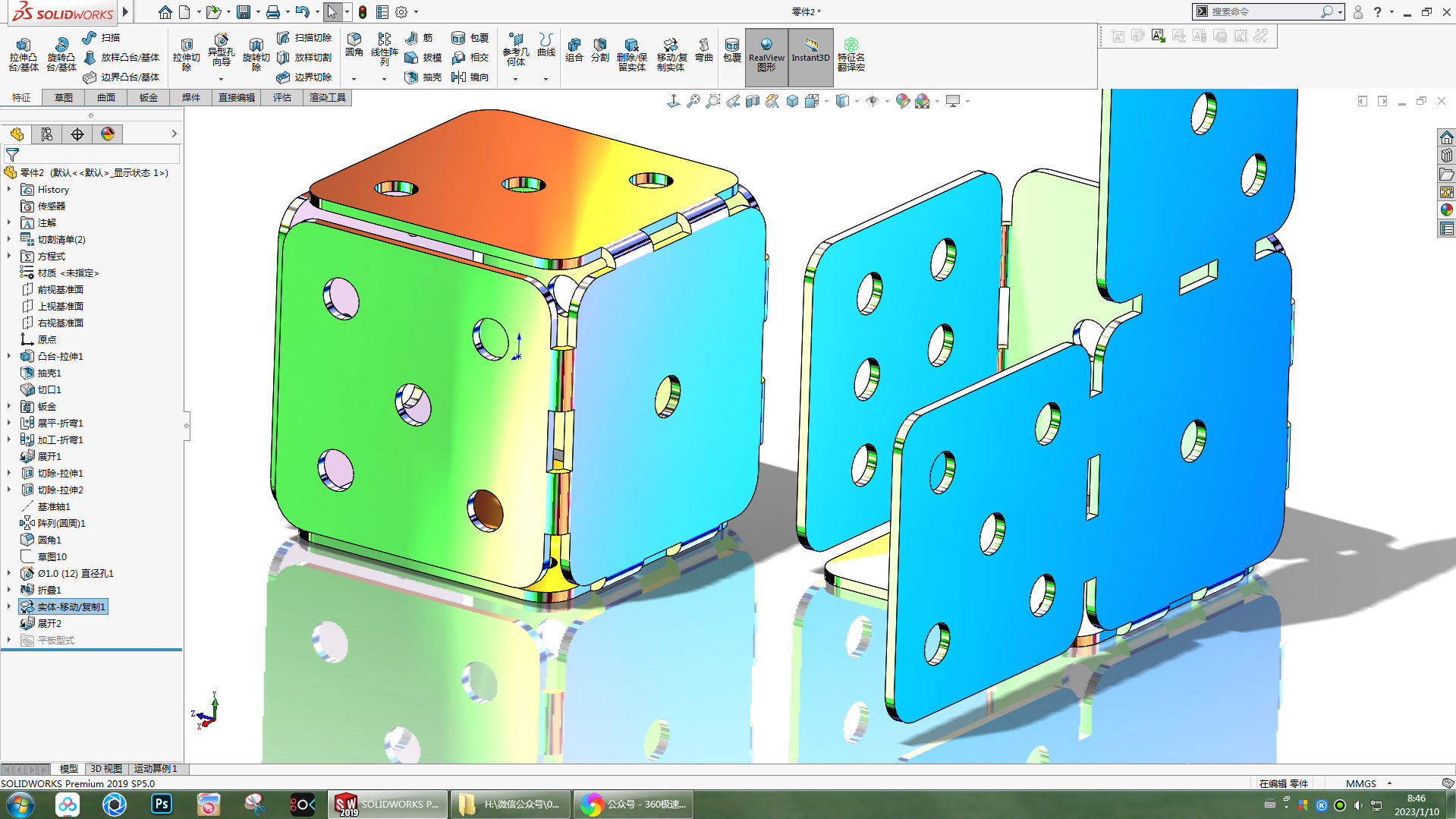The image size is (1456, 819).
Task: Open the 参考几何体 reference geometry tool
Action: tap(516, 49)
